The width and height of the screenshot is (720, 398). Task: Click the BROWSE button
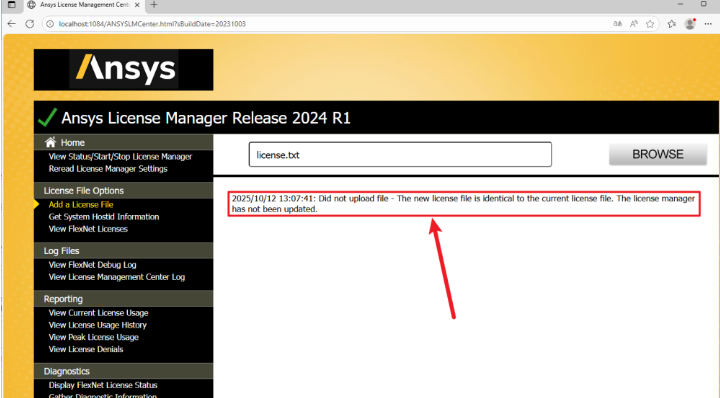point(658,154)
